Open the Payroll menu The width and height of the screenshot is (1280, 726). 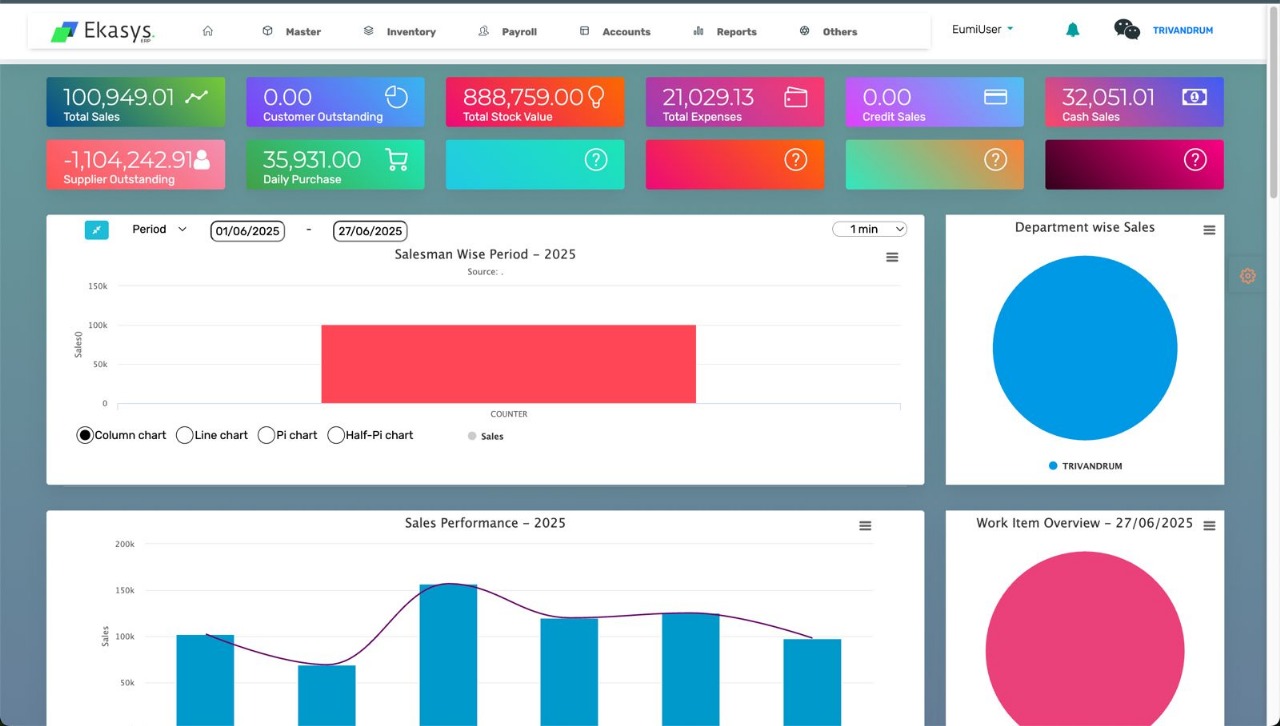point(508,32)
